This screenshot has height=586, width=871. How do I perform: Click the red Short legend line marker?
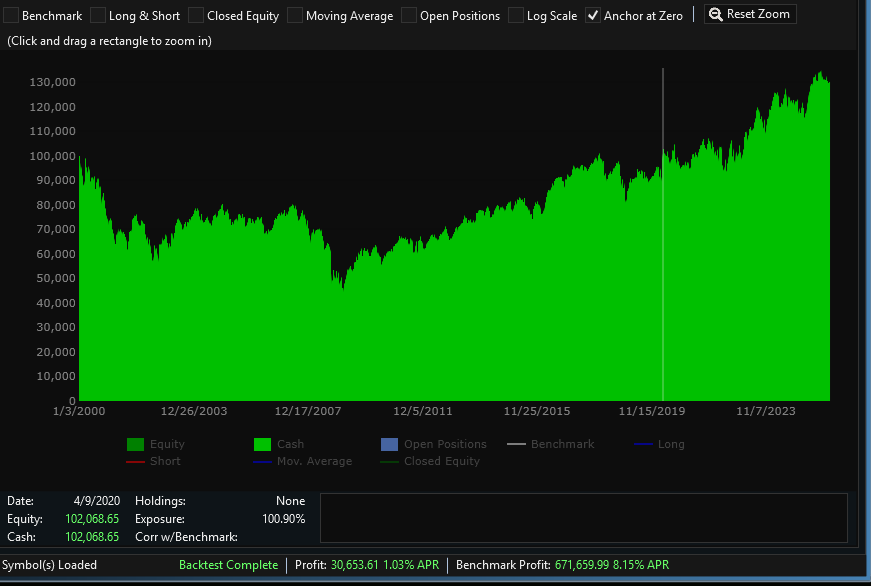(135, 462)
